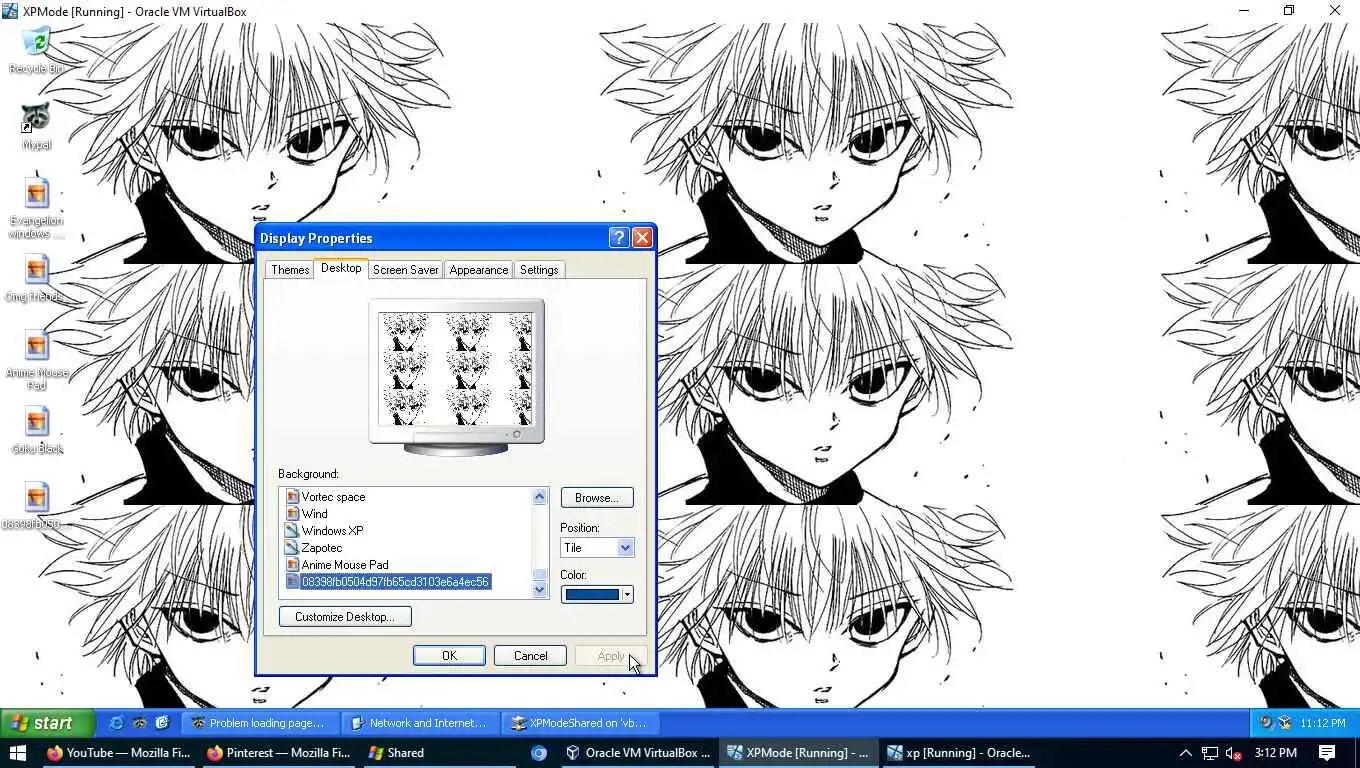Select Vortec space in Background list
The image size is (1360, 768).
(x=333, y=497)
